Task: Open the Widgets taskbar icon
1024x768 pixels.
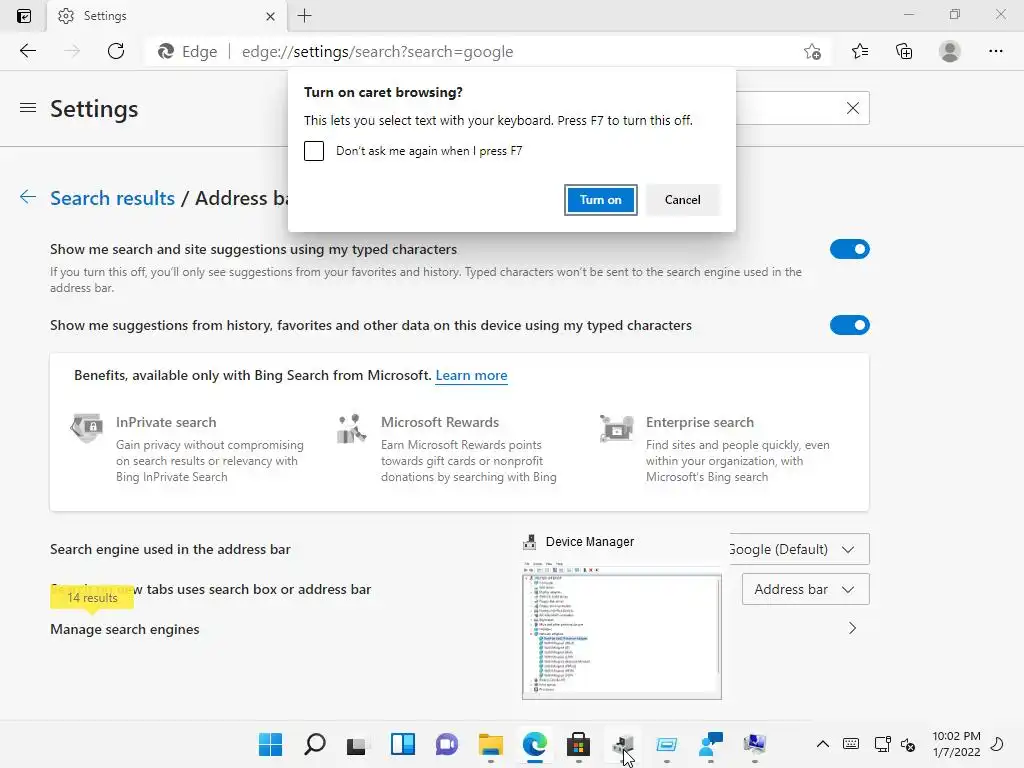Action: pos(402,744)
